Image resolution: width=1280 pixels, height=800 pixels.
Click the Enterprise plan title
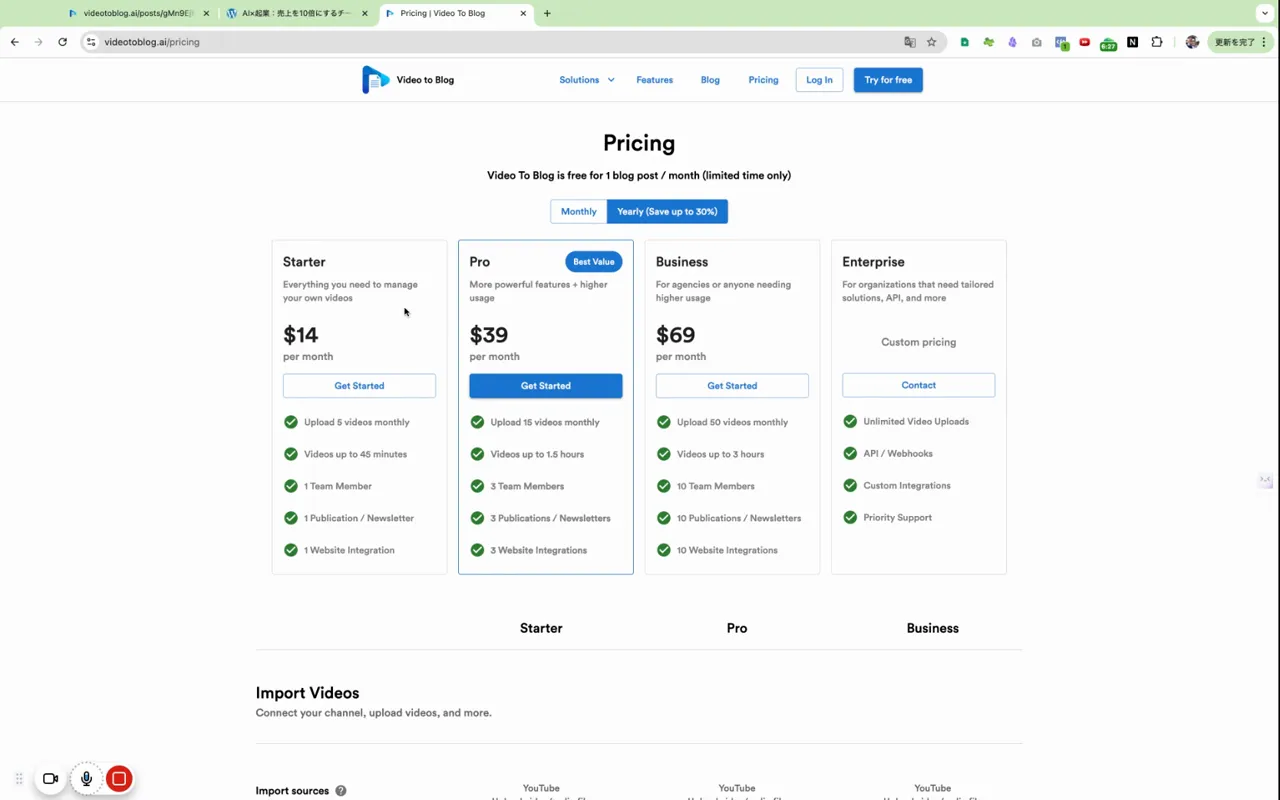(874, 262)
